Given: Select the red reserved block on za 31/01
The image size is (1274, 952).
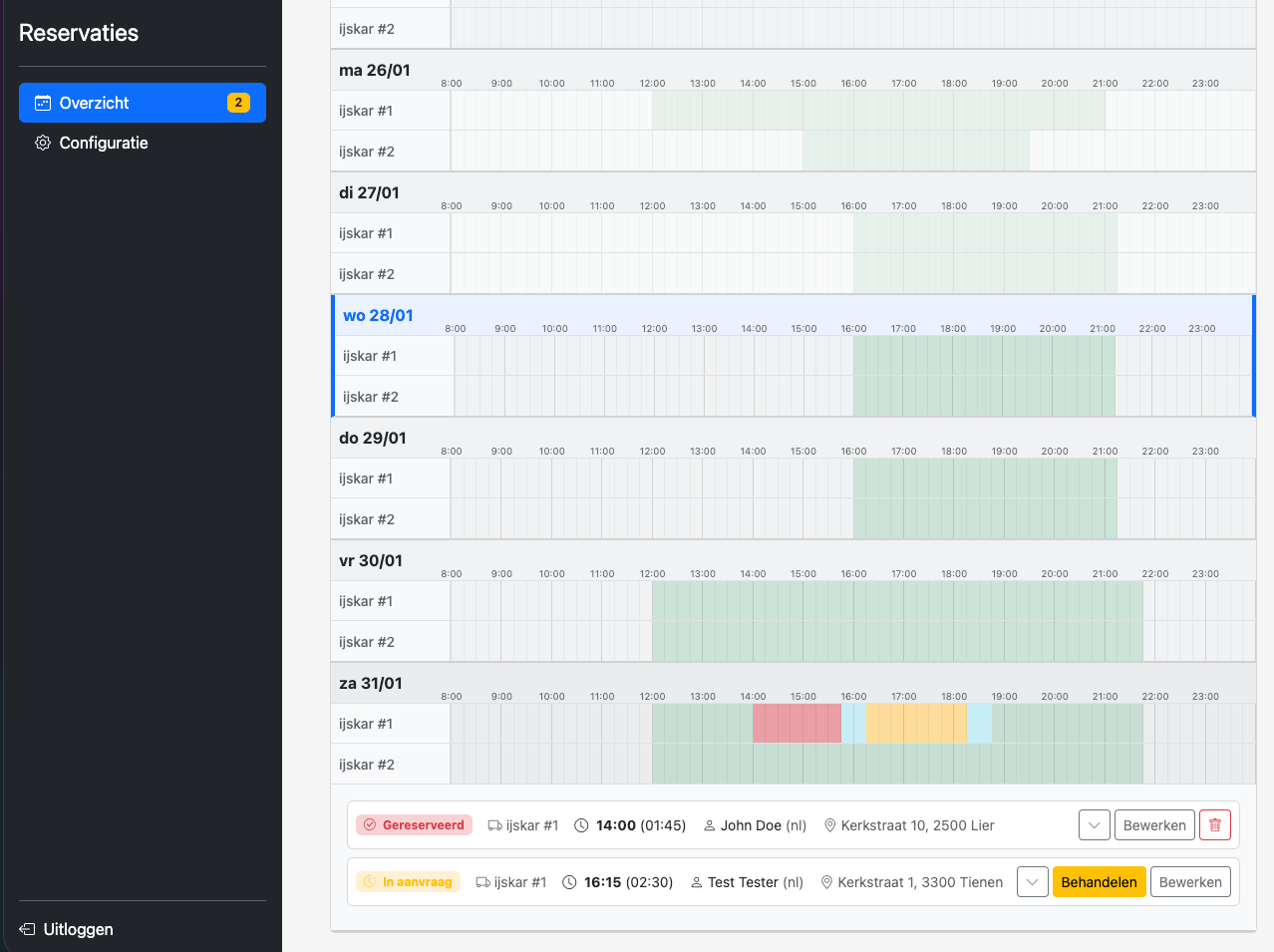Looking at the screenshot, I should coord(796,724).
